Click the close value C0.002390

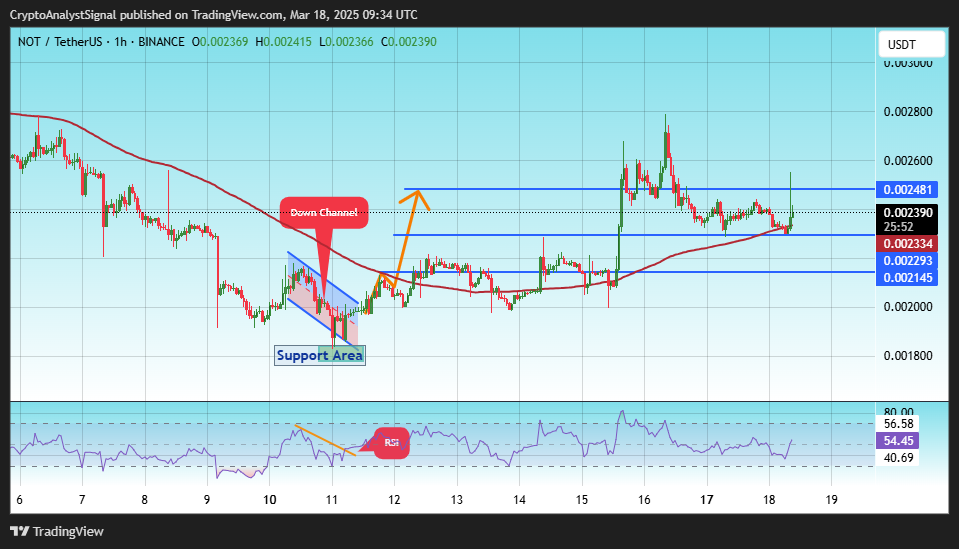point(409,42)
